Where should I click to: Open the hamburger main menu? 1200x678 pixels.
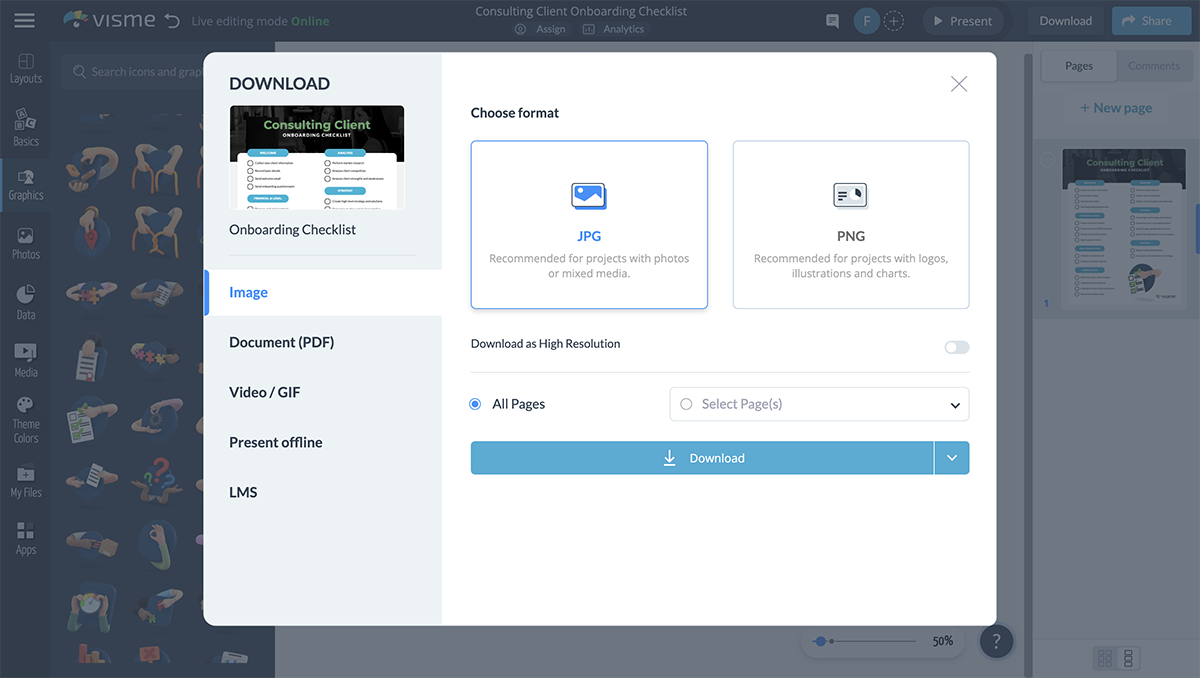pyautogui.click(x=24, y=20)
